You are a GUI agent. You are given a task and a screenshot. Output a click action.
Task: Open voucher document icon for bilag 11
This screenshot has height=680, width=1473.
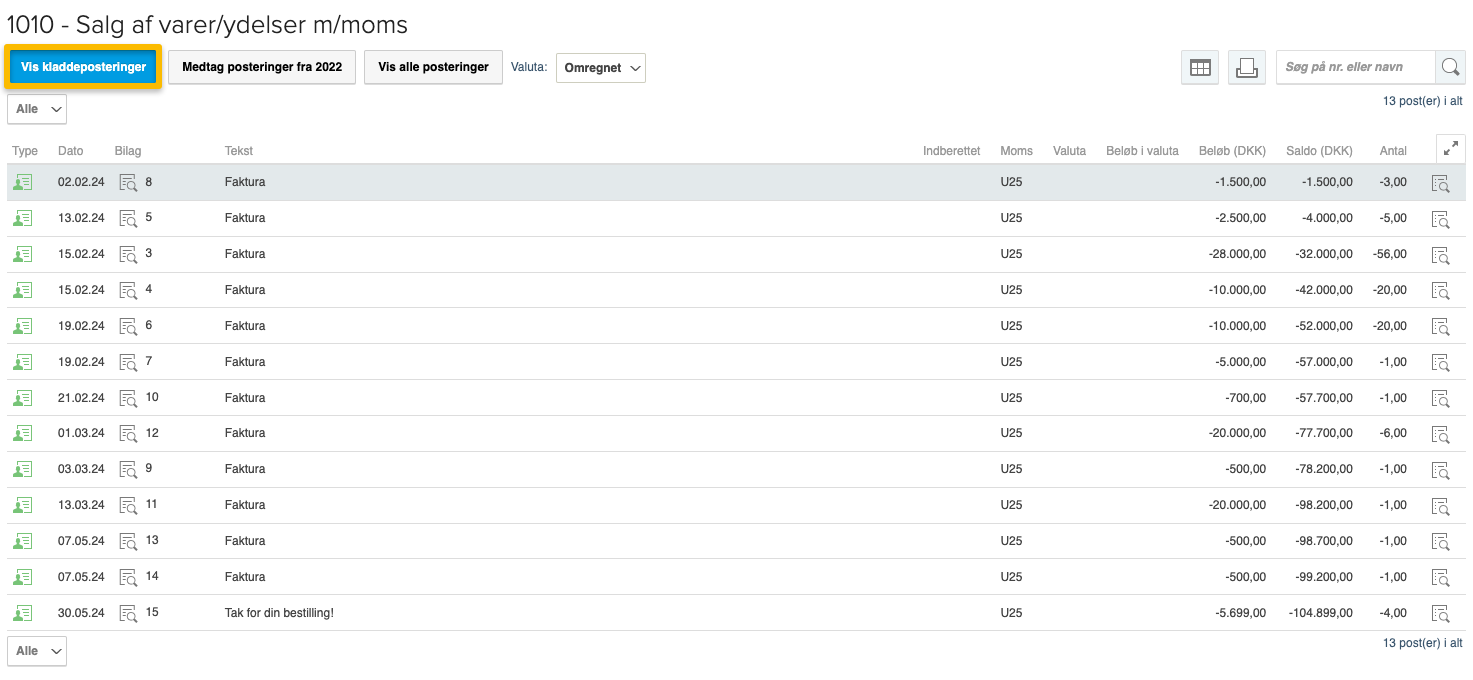(128, 505)
